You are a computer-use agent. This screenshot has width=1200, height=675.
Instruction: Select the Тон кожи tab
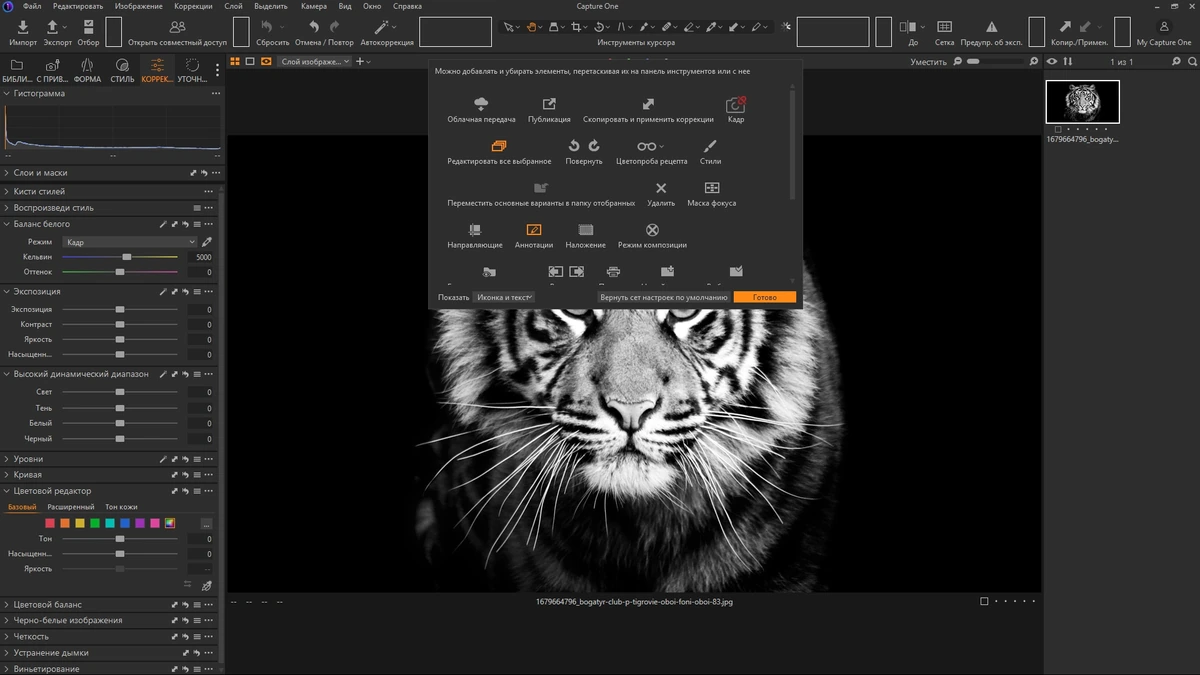click(122, 507)
